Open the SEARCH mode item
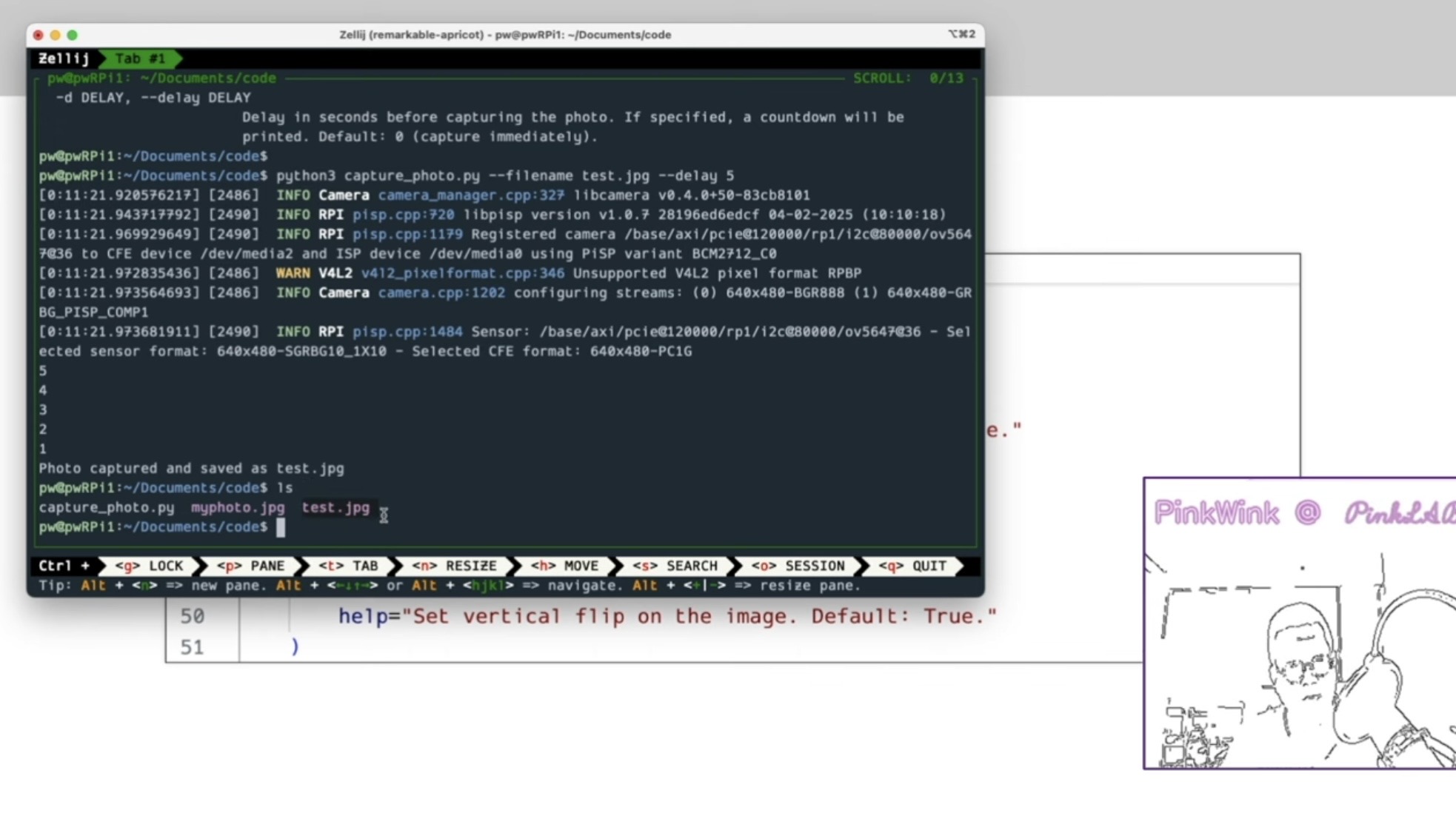 675,566
